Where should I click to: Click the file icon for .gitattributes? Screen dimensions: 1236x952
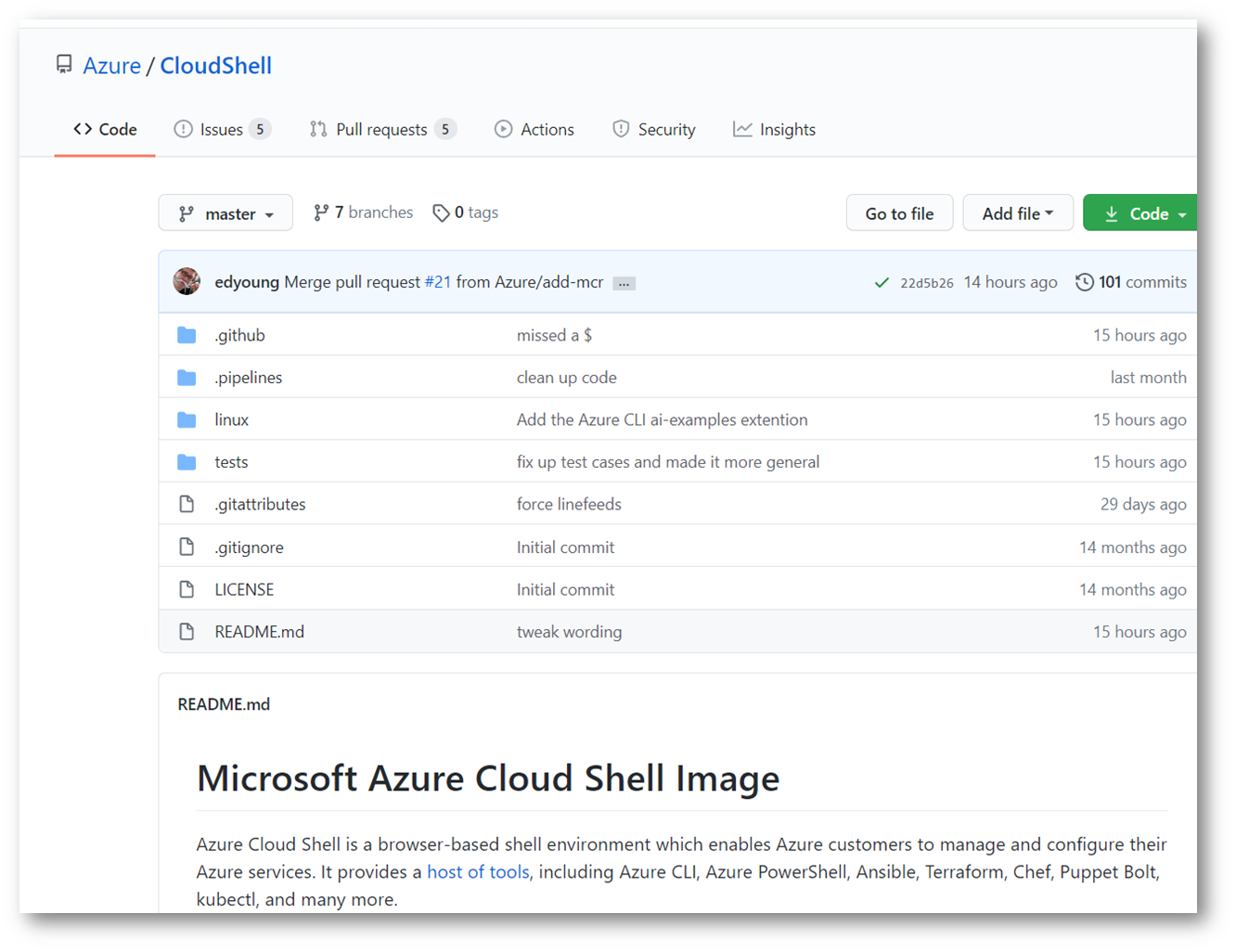[x=187, y=504]
